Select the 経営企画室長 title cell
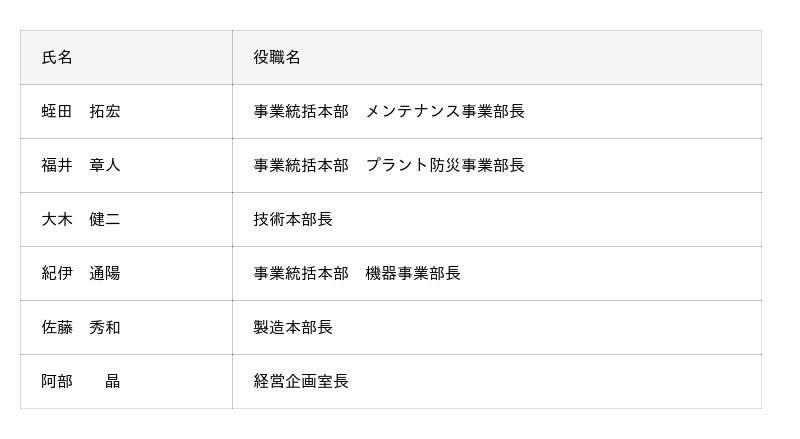 tap(301, 382)
